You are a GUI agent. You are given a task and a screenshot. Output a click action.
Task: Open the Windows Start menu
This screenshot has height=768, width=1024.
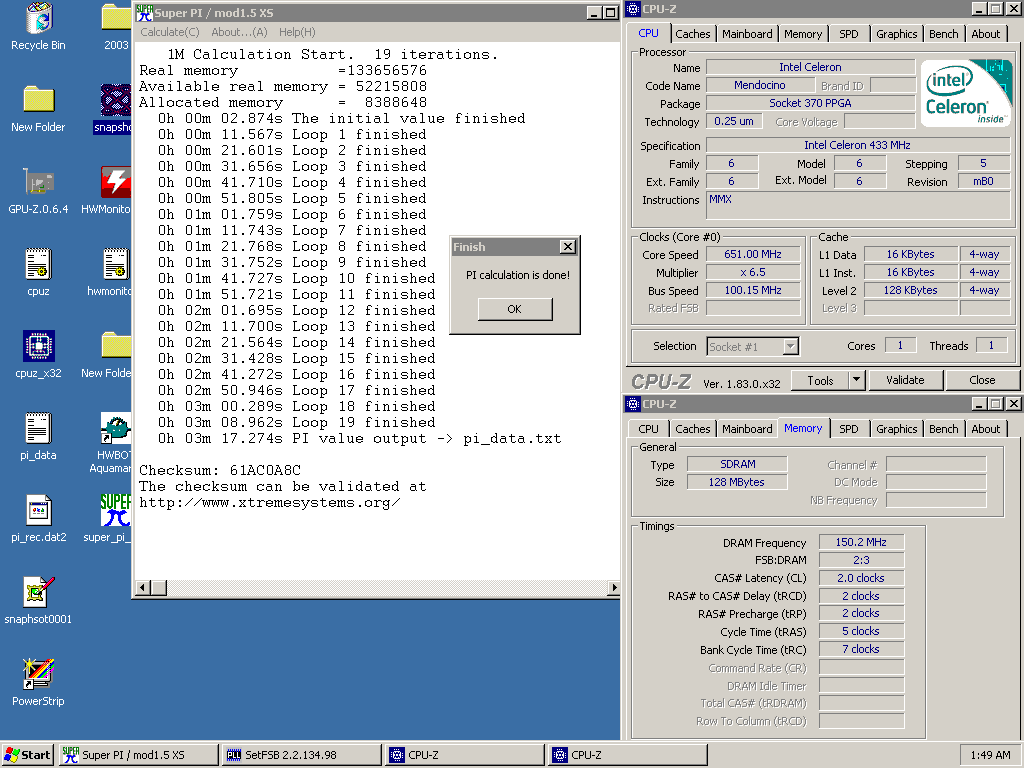click(27, 755)
